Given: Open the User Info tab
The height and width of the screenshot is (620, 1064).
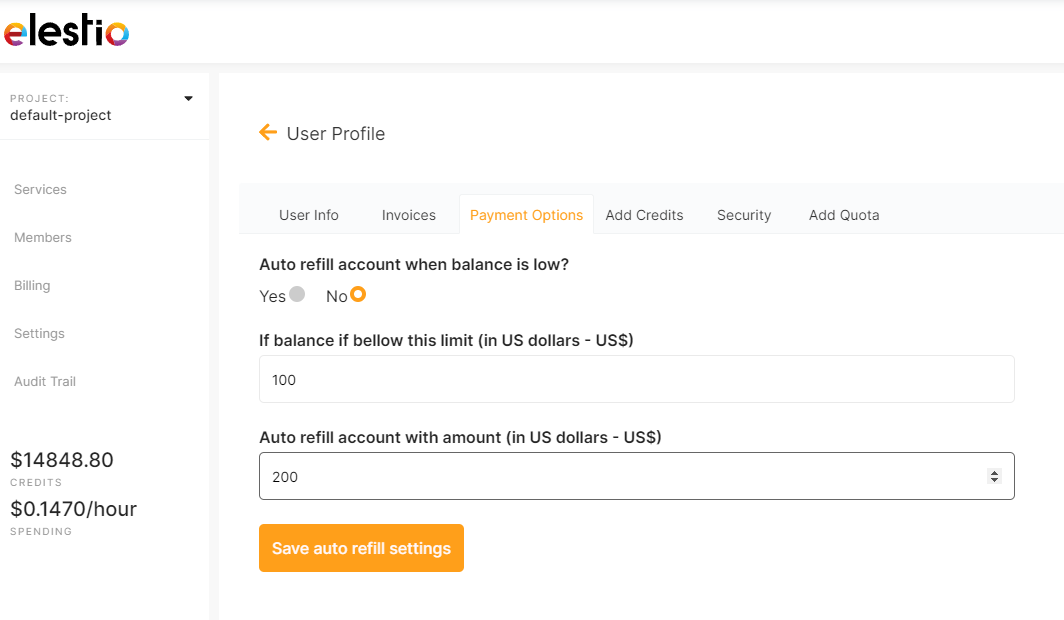Looking at the screenshot, I should point(308,215).
